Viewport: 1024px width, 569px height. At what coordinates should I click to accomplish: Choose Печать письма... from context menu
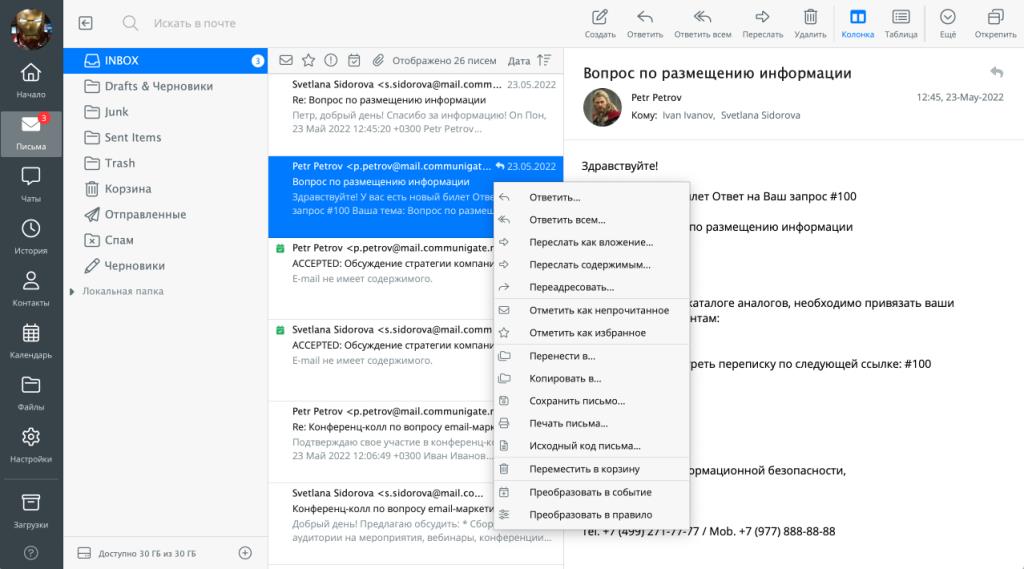coord(592,423)
